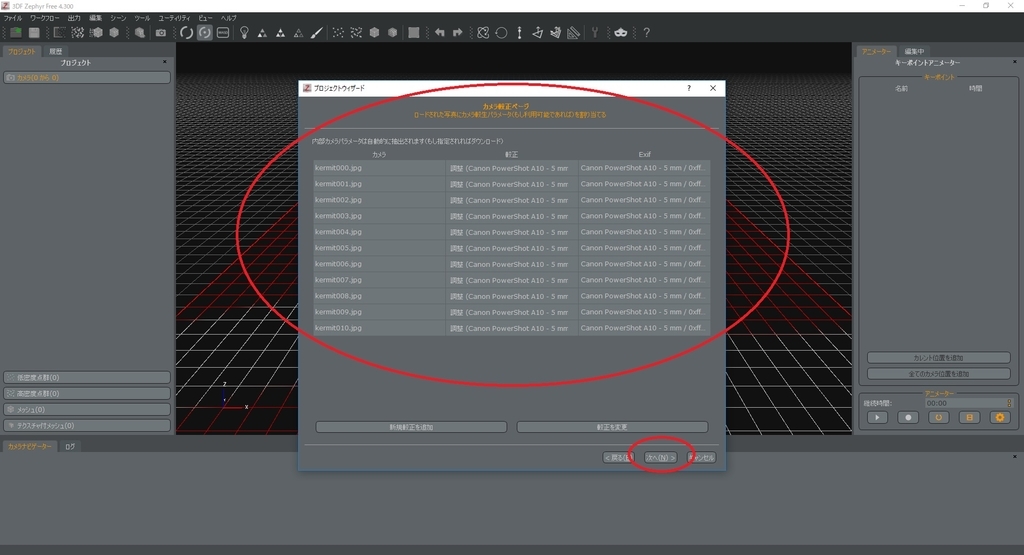
Task: Open the ファイル menu
Action: point(12,18)
